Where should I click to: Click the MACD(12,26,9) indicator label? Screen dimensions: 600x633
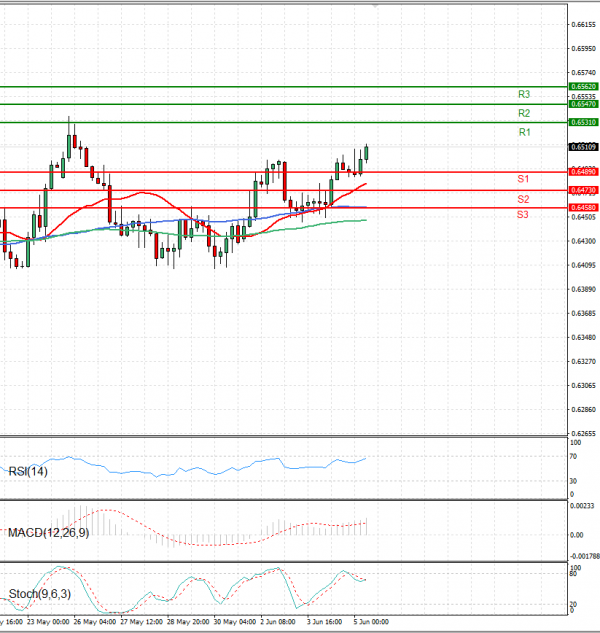(x=48, y=533)
